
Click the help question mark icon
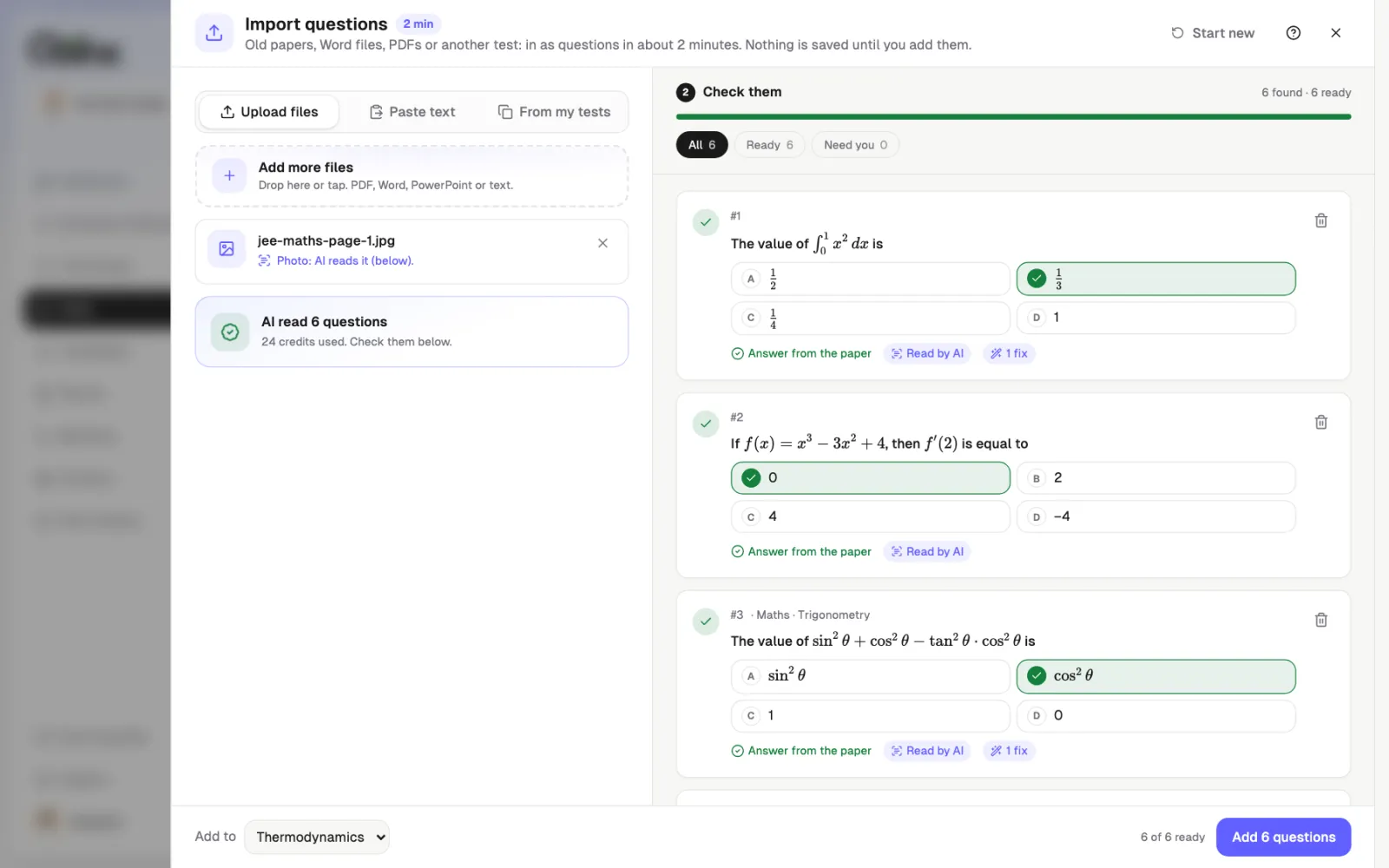tap(1293, 33)
